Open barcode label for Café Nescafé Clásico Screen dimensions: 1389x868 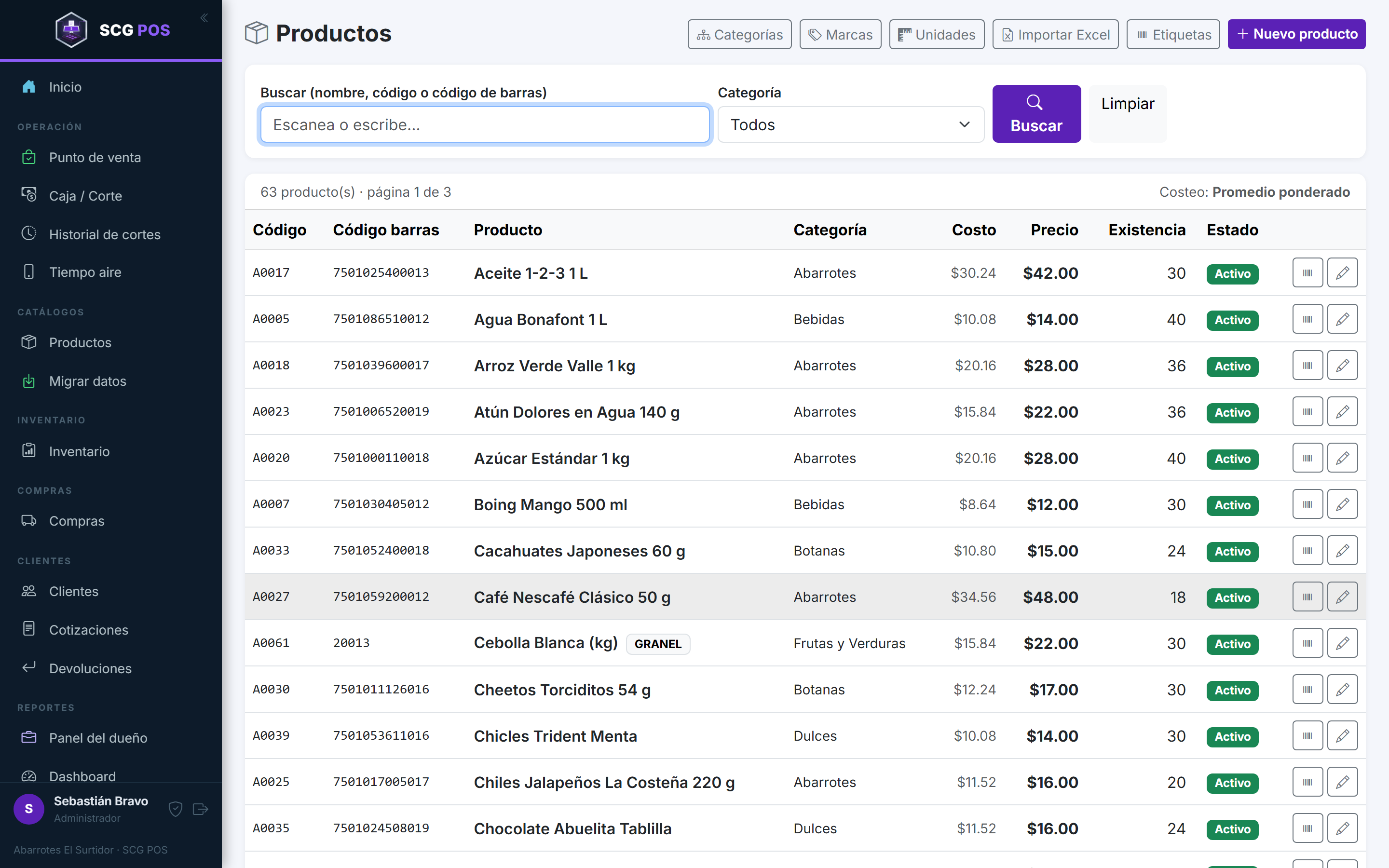pyautogui.click(x=1307, y=597)
